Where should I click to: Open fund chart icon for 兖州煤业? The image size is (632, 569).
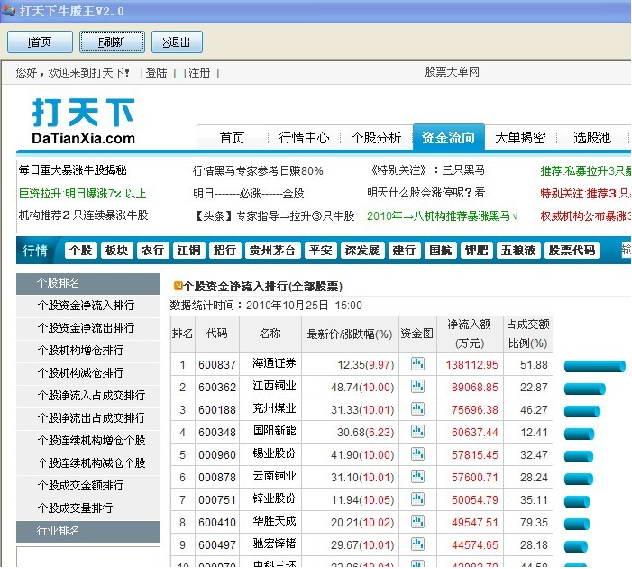point(418,409)
